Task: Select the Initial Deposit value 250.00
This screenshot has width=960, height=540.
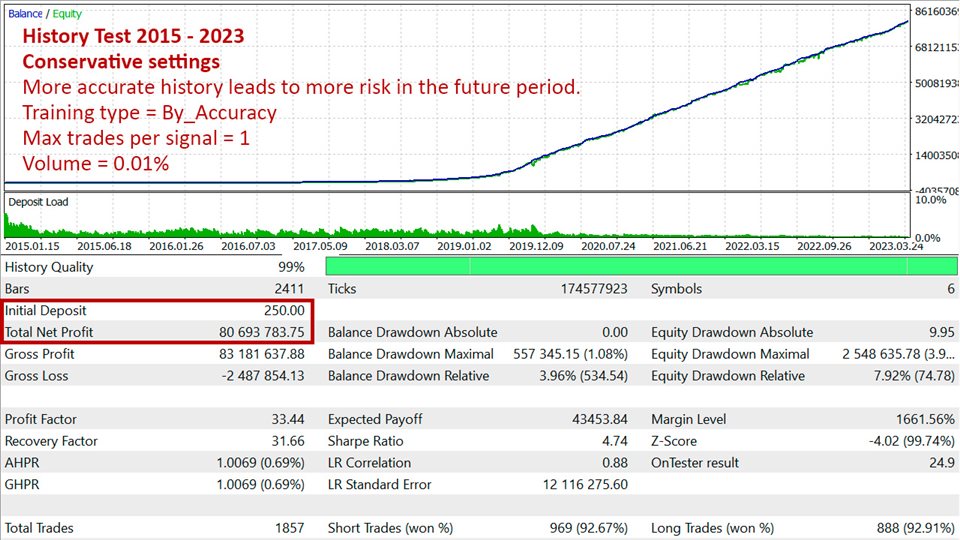Action: click(284, 310)
